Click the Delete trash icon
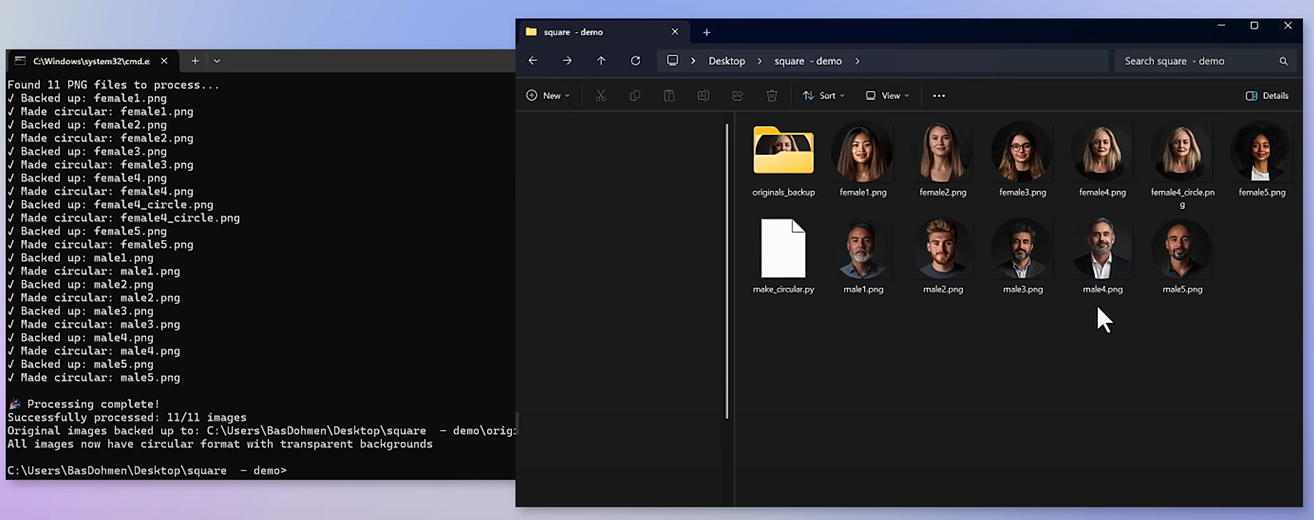The image size is (1314, 520). [x=772, y=96]
